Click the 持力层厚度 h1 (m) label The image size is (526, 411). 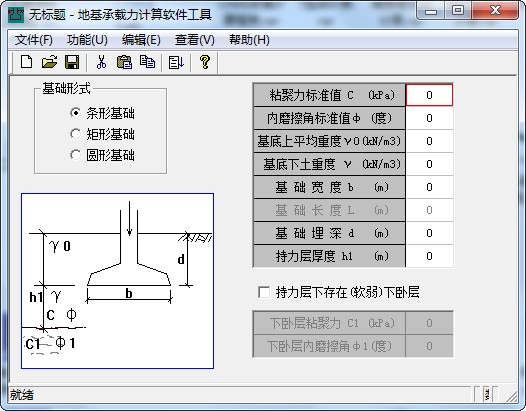(x=329, y=256)
